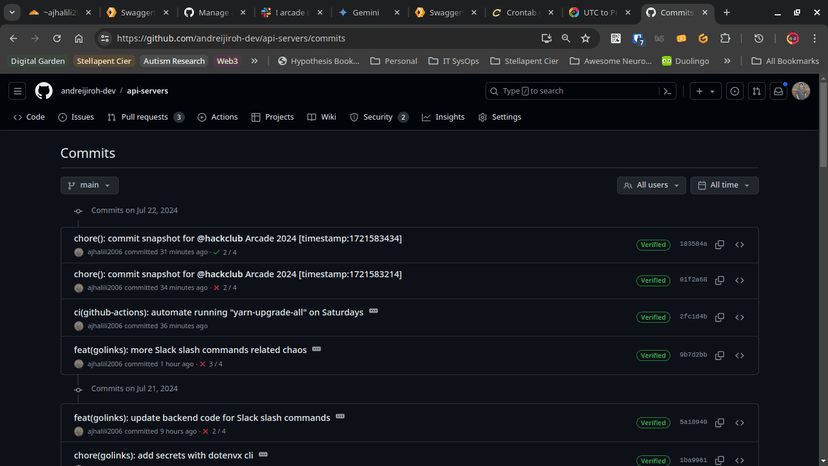Switch to the Pull requests tab
This screenshot has width=828, height=466.
[145, 117]
